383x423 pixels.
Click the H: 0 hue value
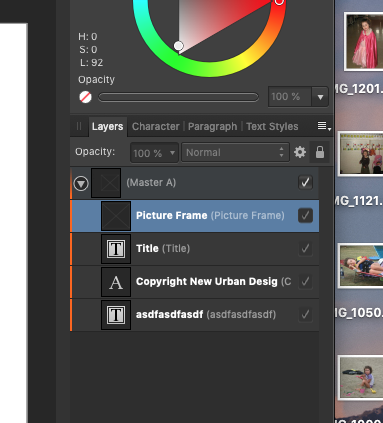pos(88,36)
